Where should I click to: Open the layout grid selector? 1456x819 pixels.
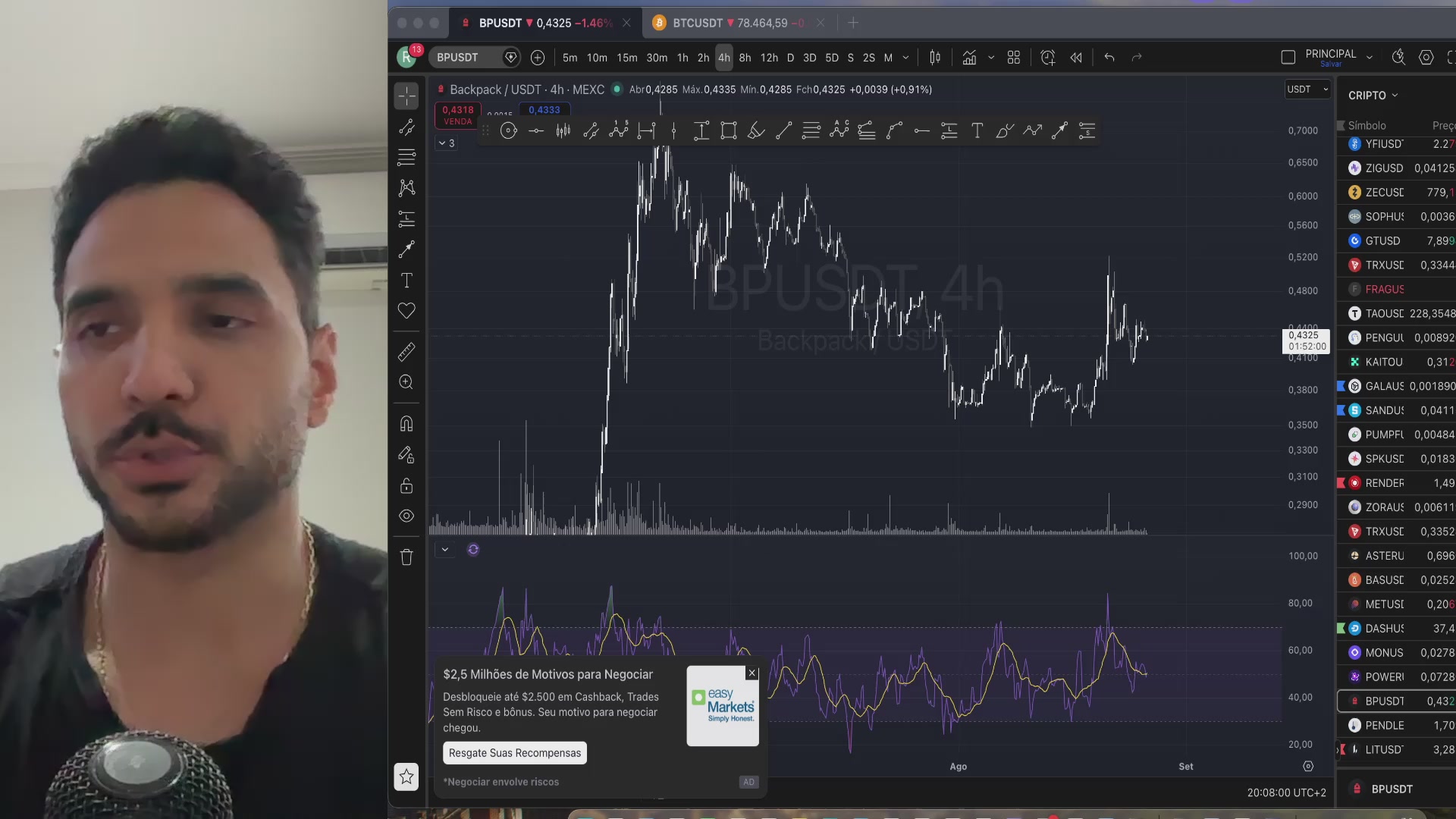1014,58
